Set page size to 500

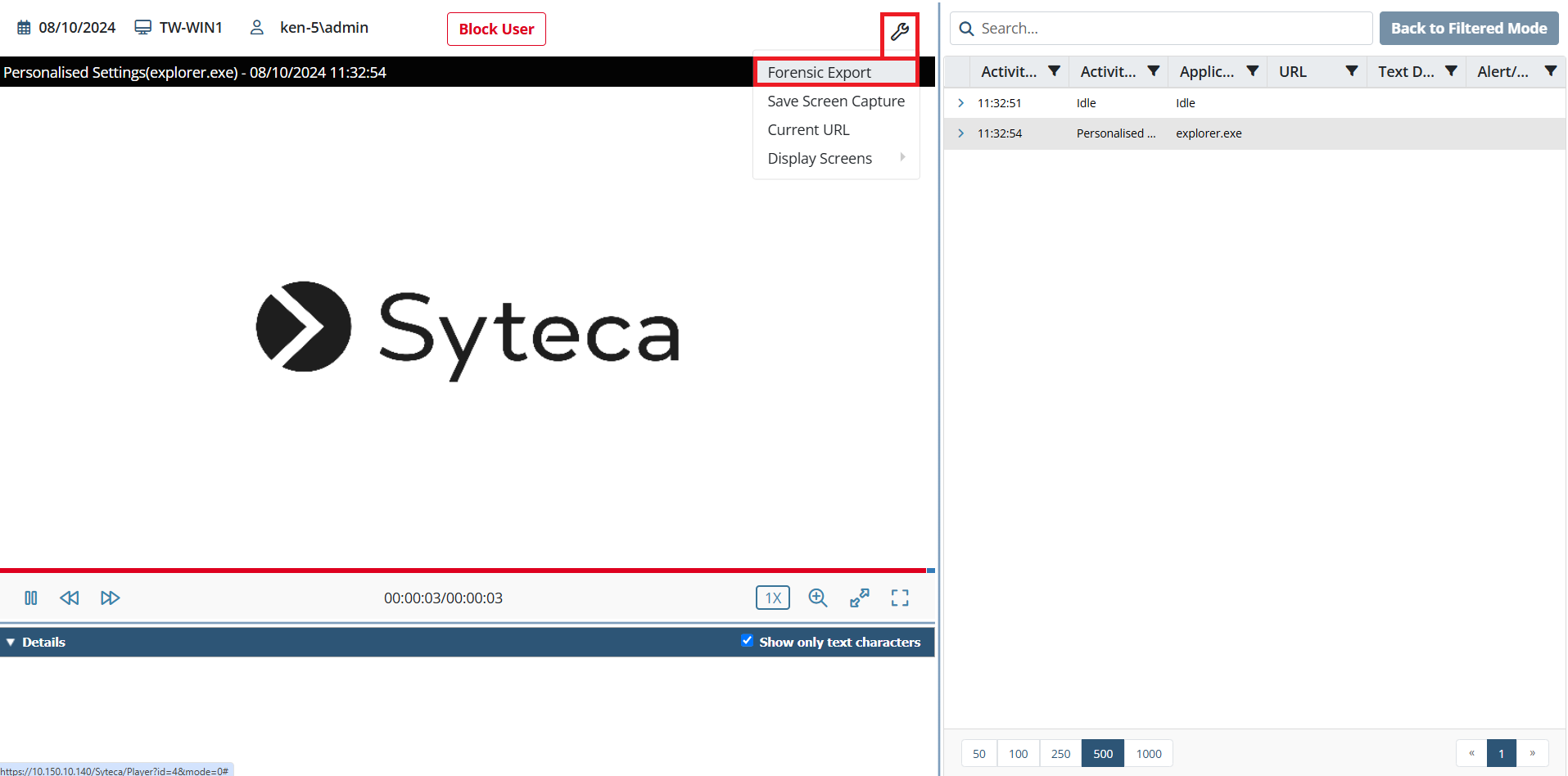pos(1103,754)
